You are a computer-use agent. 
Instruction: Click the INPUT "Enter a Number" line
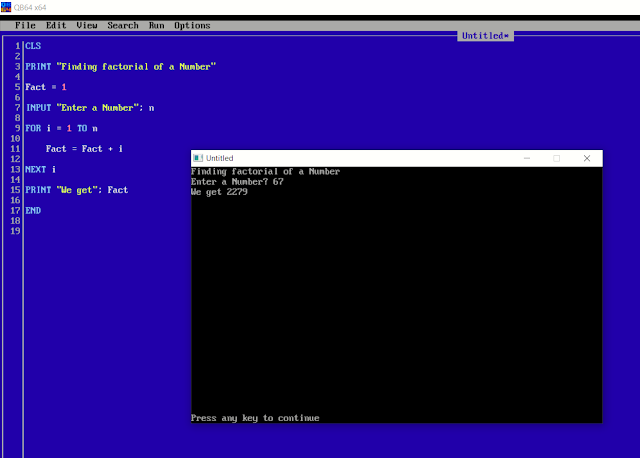click(x=90, y=108)
